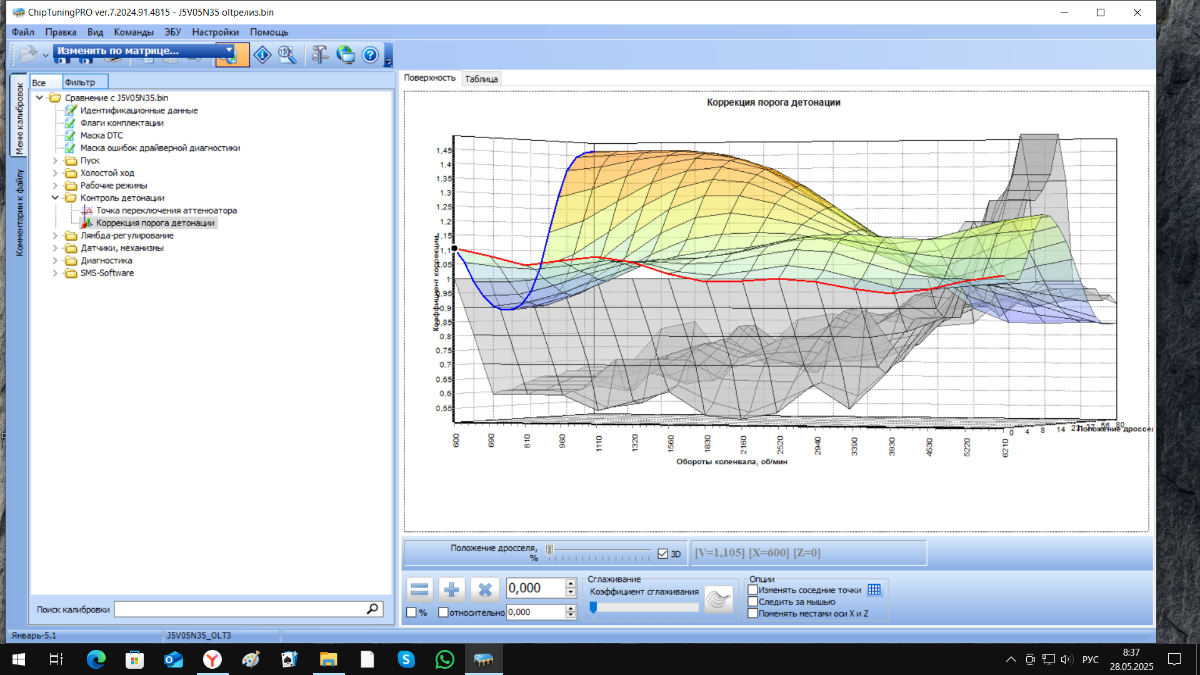Collapse the 'Контроль детонации' folder
This screenshot has height=675, width=1200.
[x=56, y=198]
